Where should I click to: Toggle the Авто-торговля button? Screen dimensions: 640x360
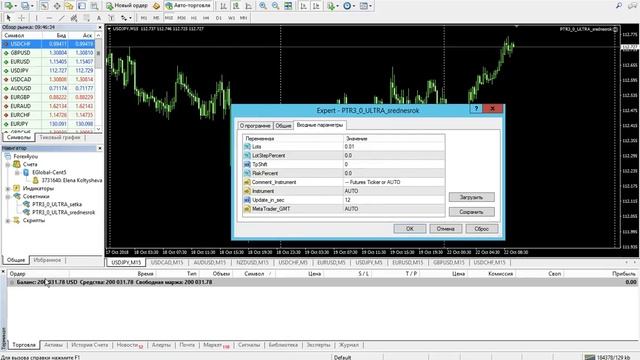tap(188, 6)
